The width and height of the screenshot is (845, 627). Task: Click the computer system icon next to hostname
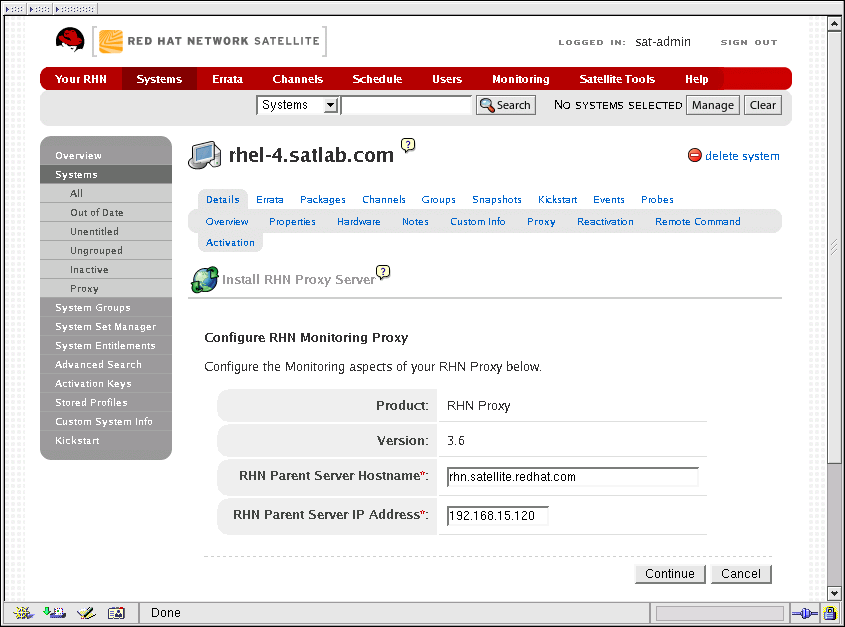click(x=204, y=155)
